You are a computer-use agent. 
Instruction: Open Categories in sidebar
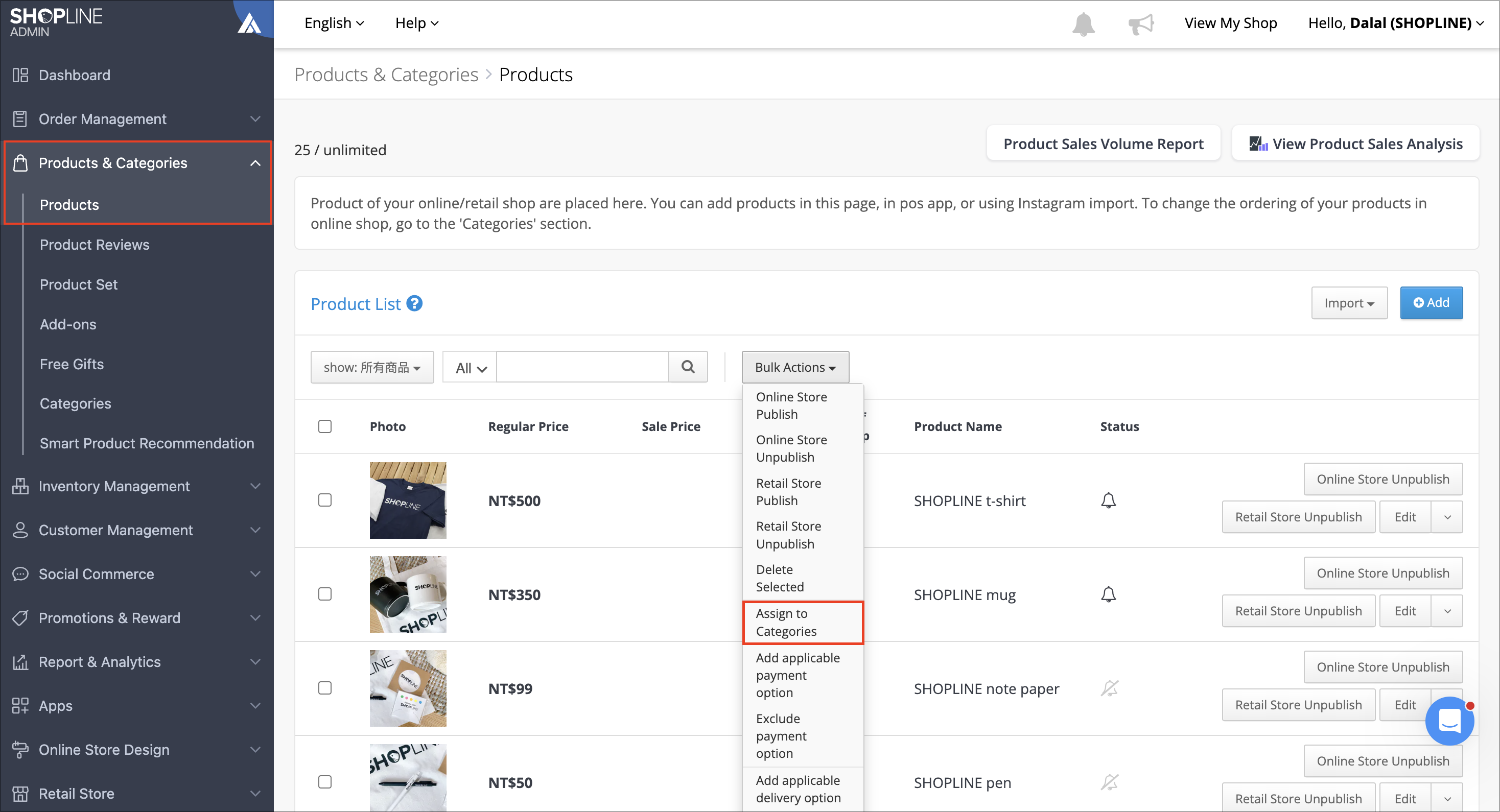click(x=75, y=403)
